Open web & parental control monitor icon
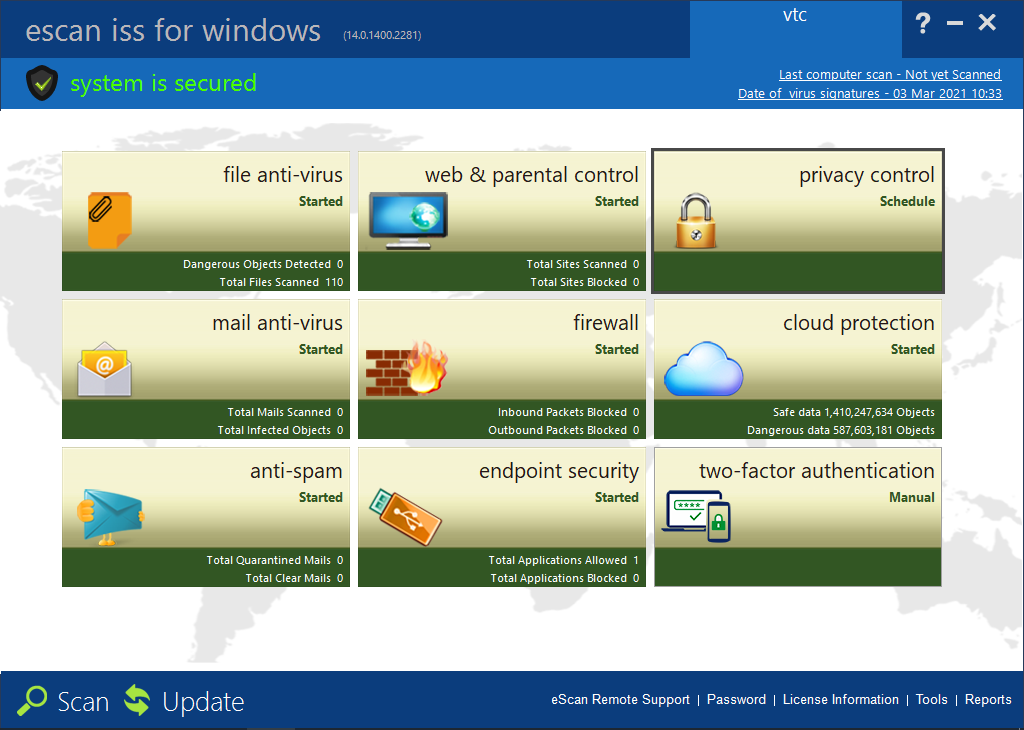 408,220
